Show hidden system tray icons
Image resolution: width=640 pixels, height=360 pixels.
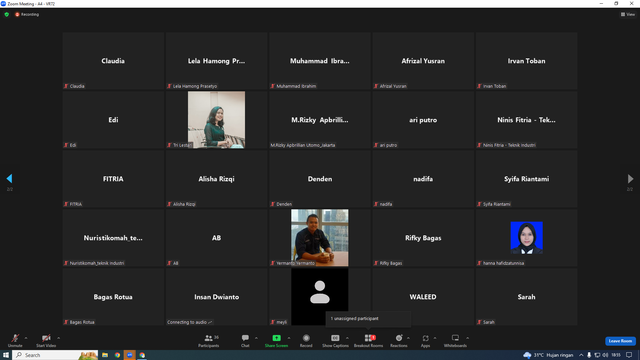[x=581, y=355]
